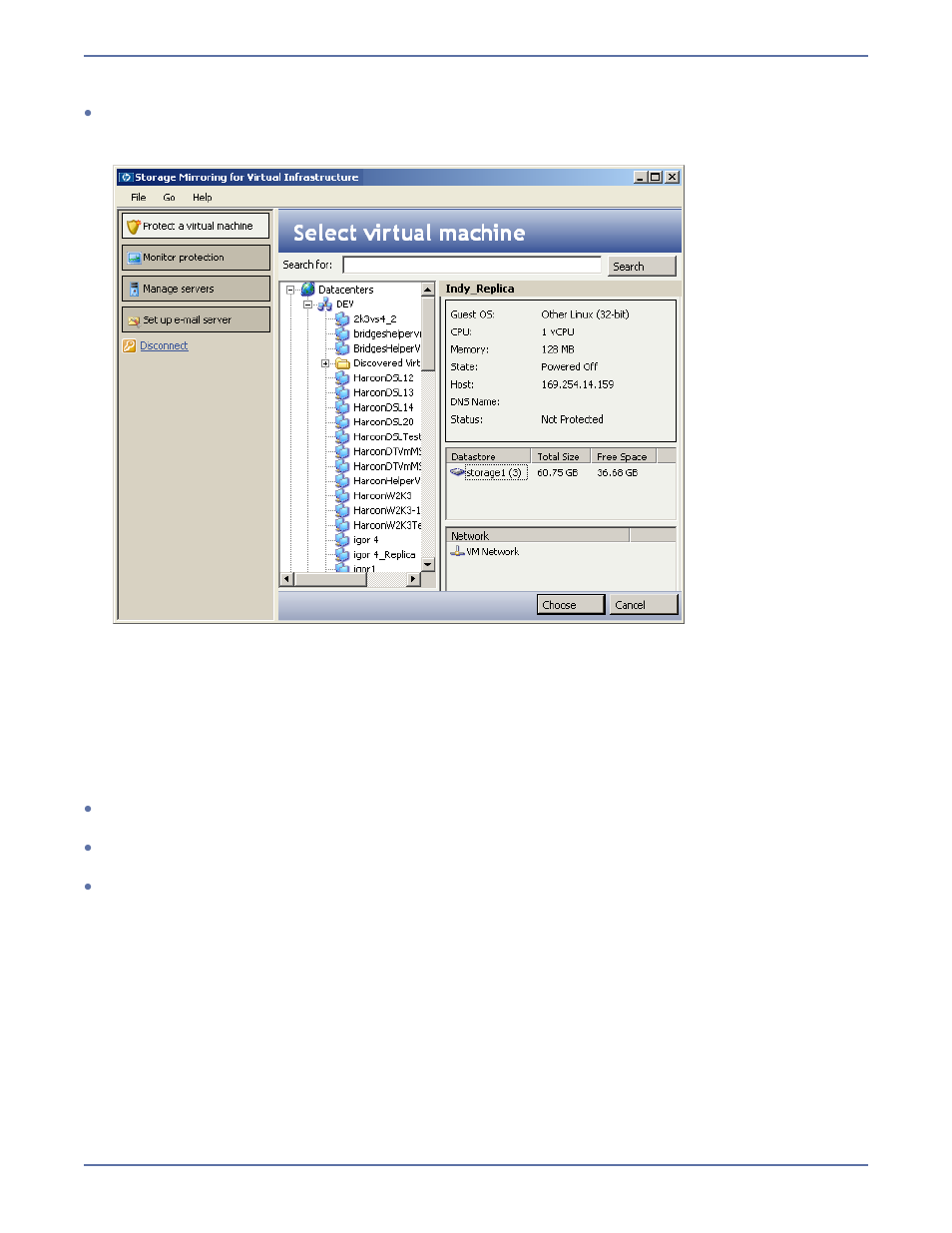Click the Protect a virtual machine shield icon

tap(134, 227)
